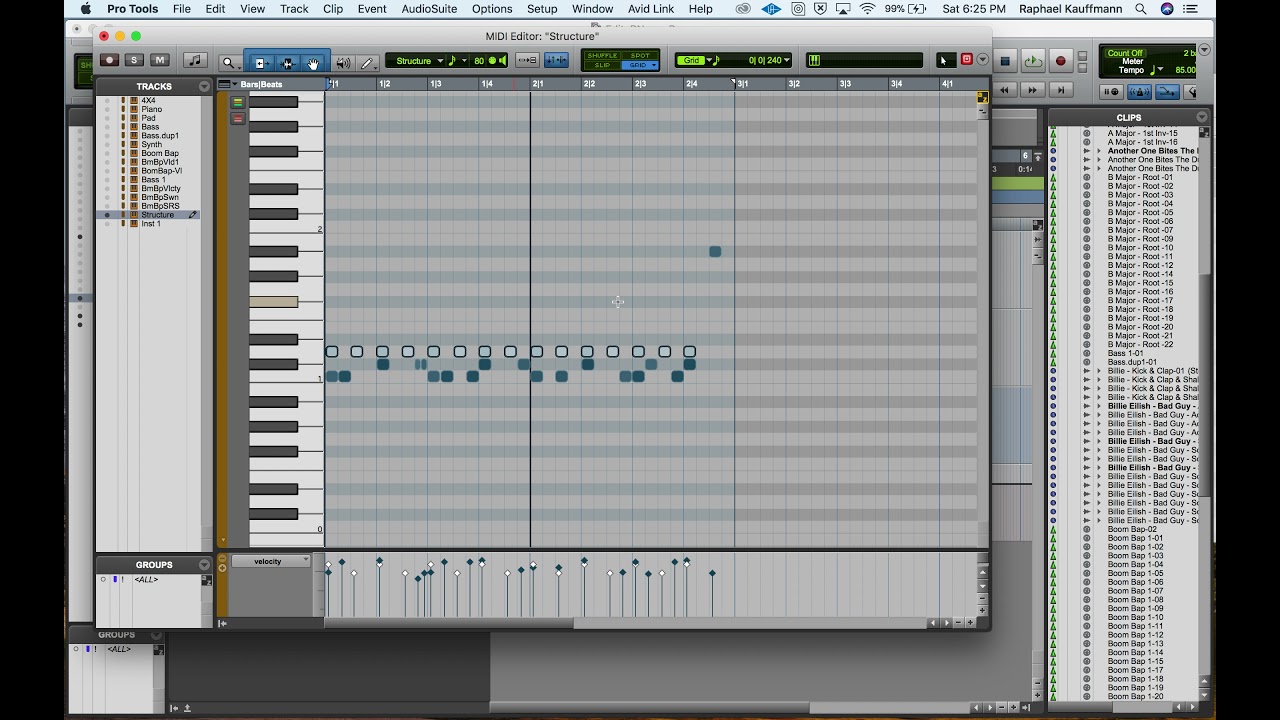Click the red target button in the MIDI editor toolbar
1280x720 pixels.
click(967, 60)
